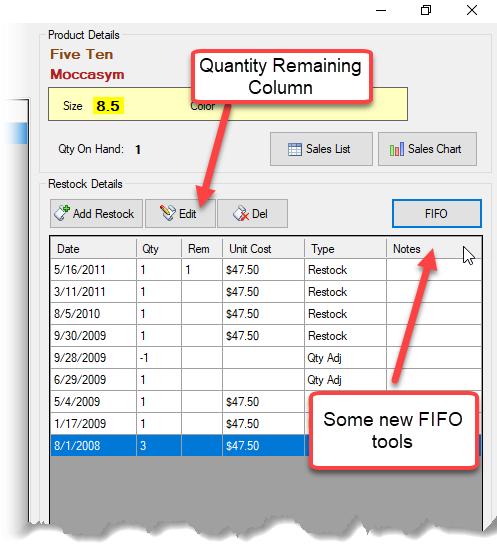Screen dimensions: 497x544
Task: Click the Sales Chart button label
Action: coord(435,149)
